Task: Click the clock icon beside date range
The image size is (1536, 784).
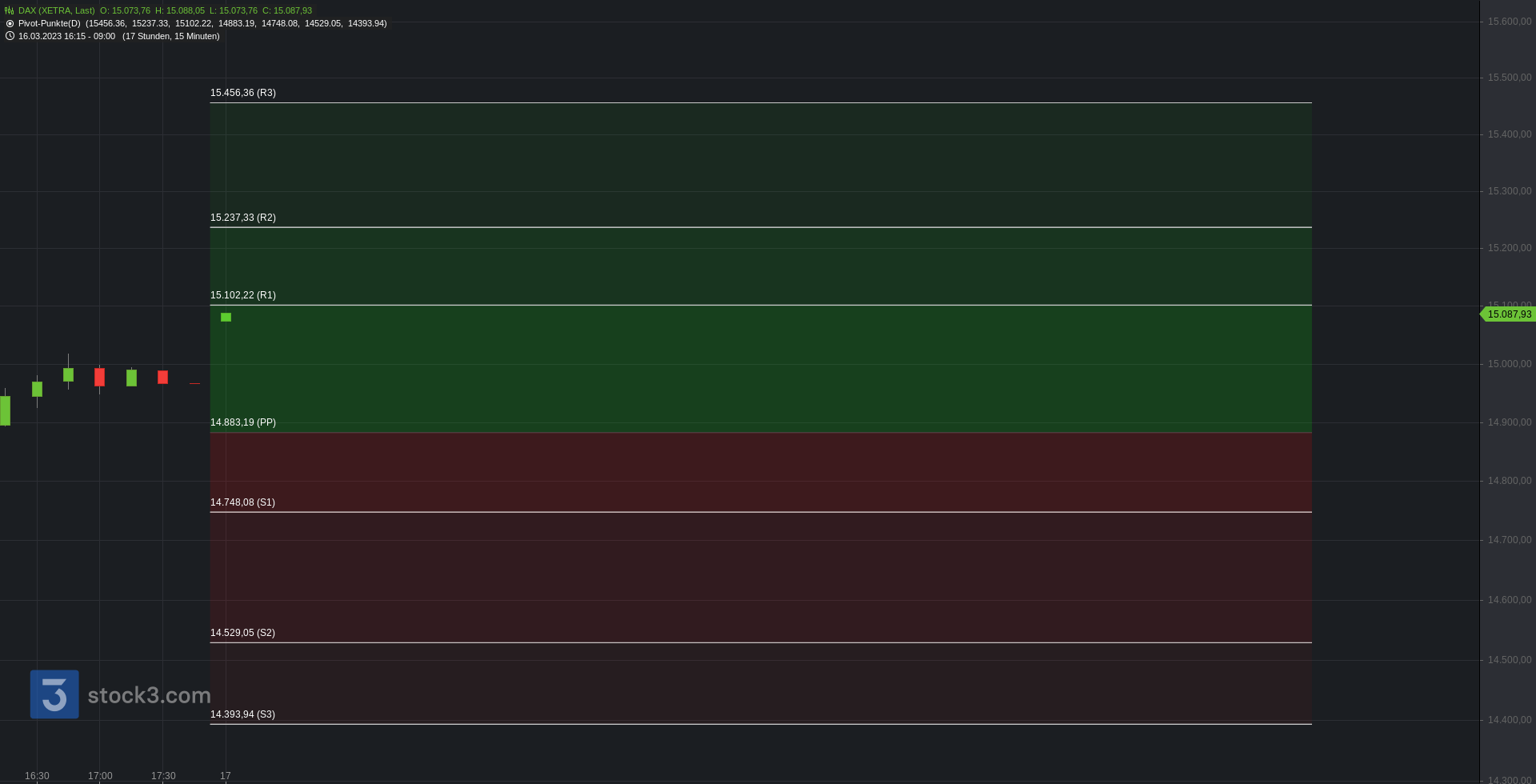Action: (10, 36)
